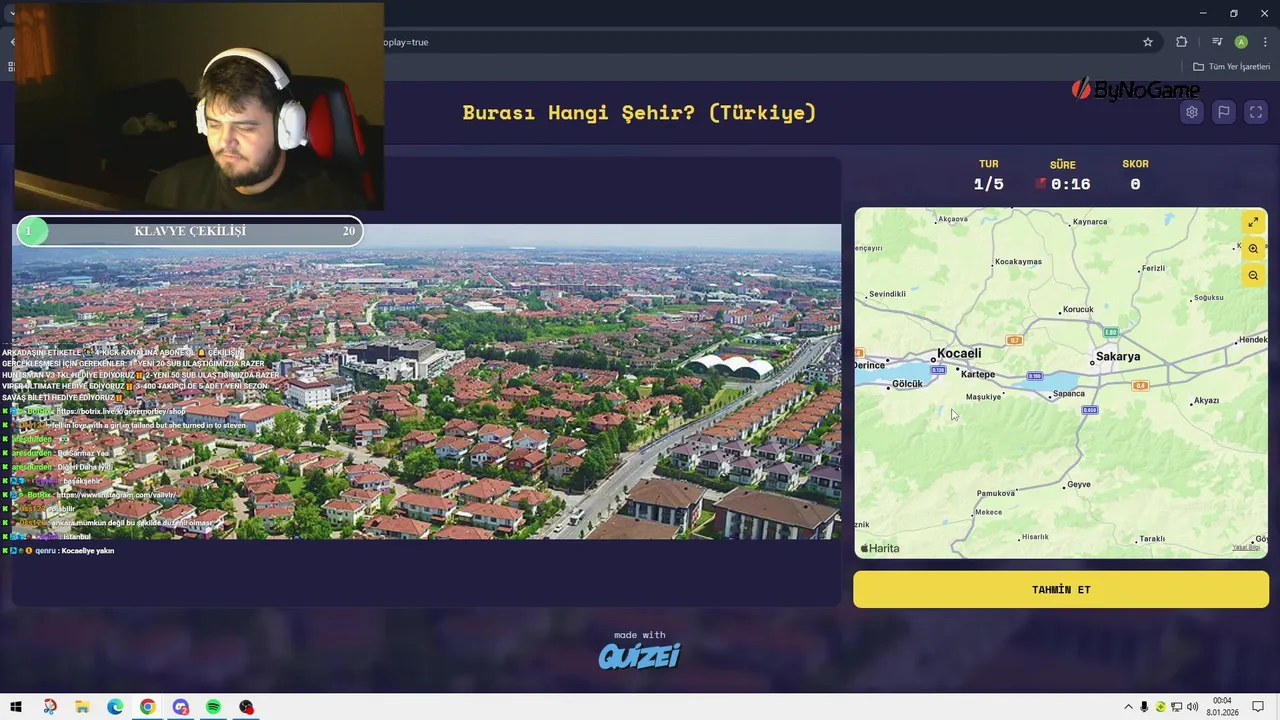Open Windows notification center
Image resolution: width=1280 pixels, height=720 pixels.
[1258, 707]
